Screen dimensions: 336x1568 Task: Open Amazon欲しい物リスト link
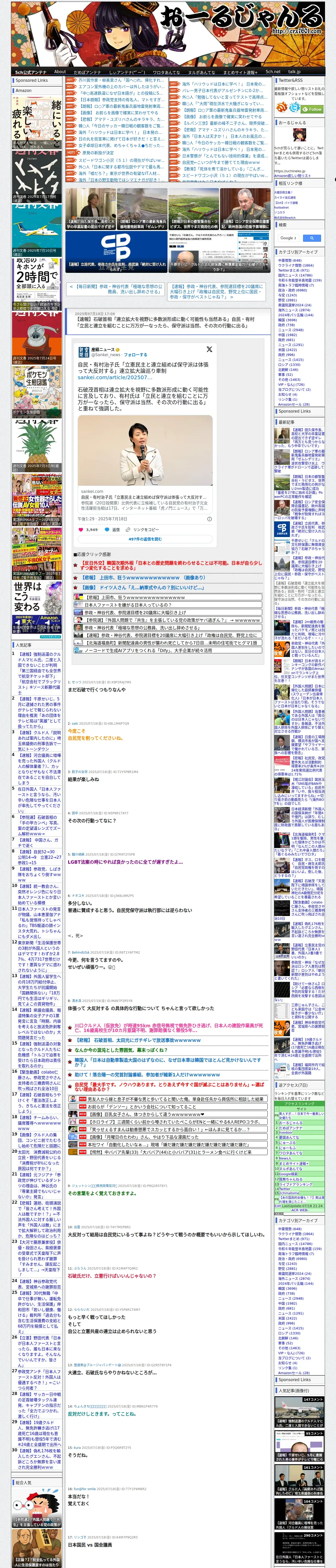pyautogui.click(x=293, y=176)
